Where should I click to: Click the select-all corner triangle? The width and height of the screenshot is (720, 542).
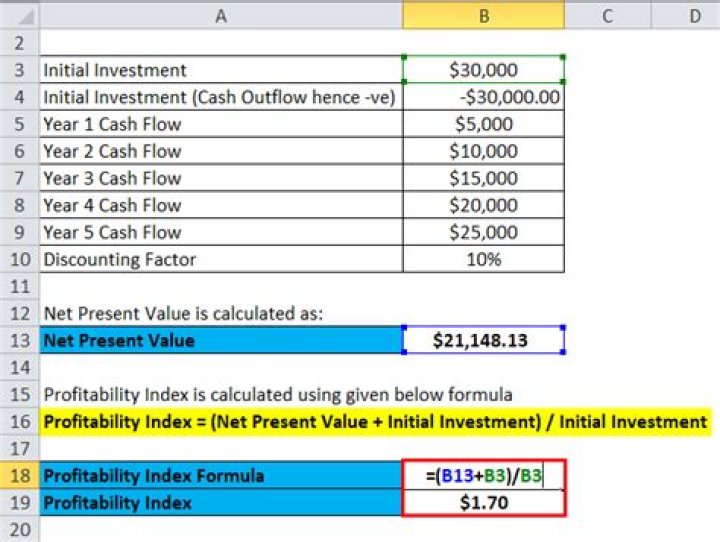coord(26,18)
